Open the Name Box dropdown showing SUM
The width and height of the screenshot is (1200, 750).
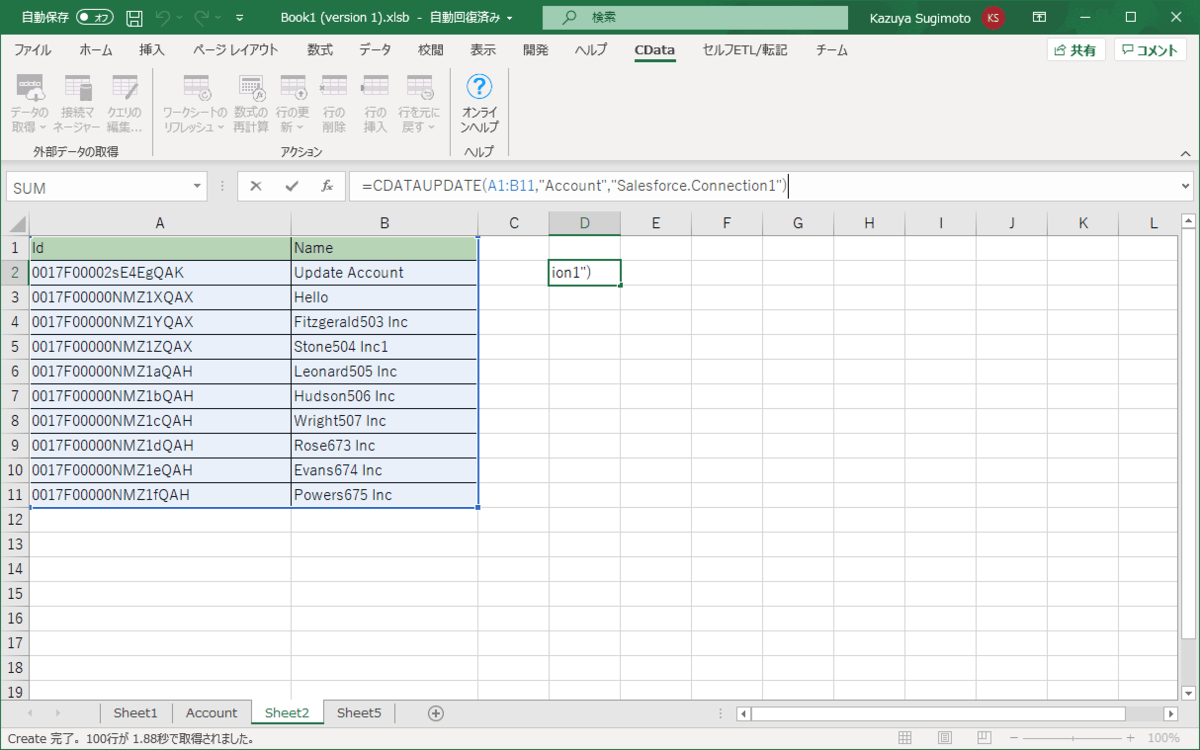click(x=197, y=185)
